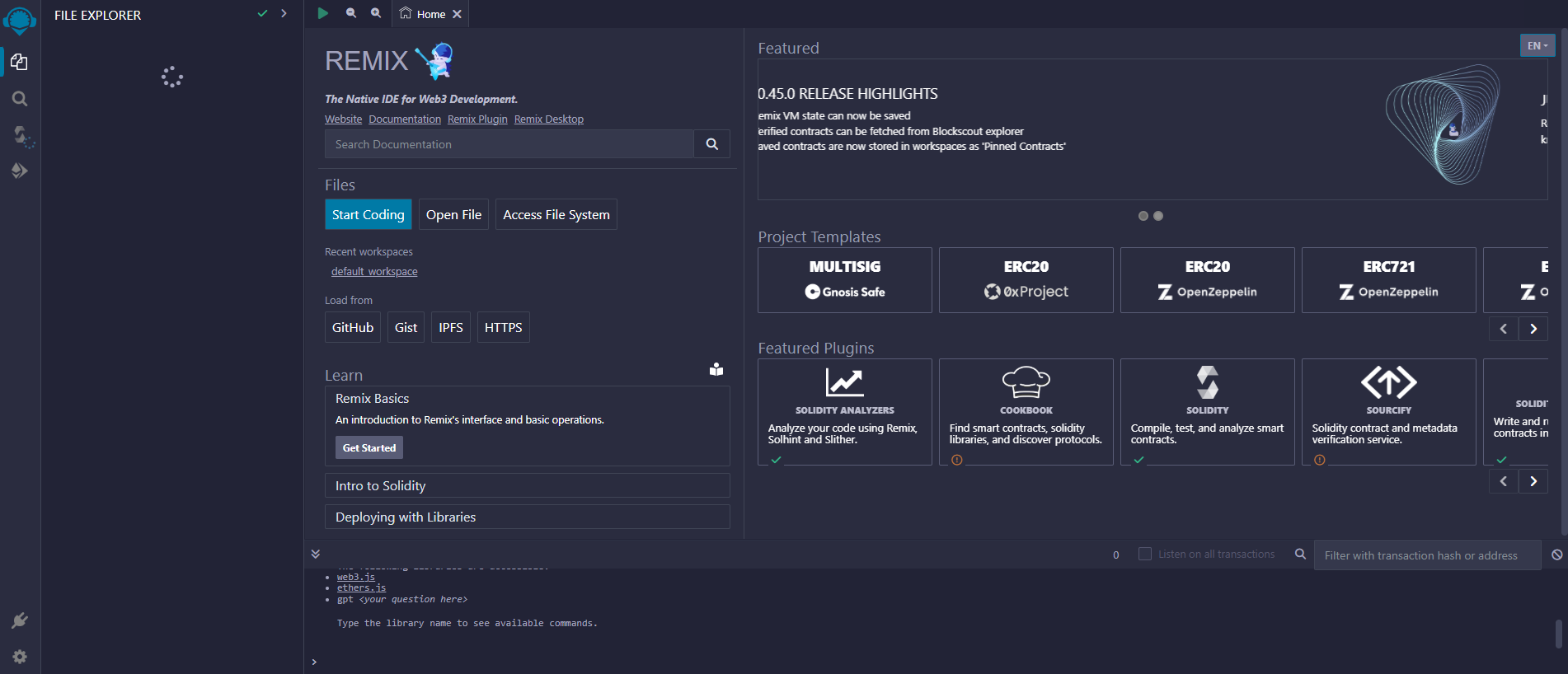This screenshot has height=674, width=1568.
Task: Open the Remix logo home icon
Action: tap(20, 20)
